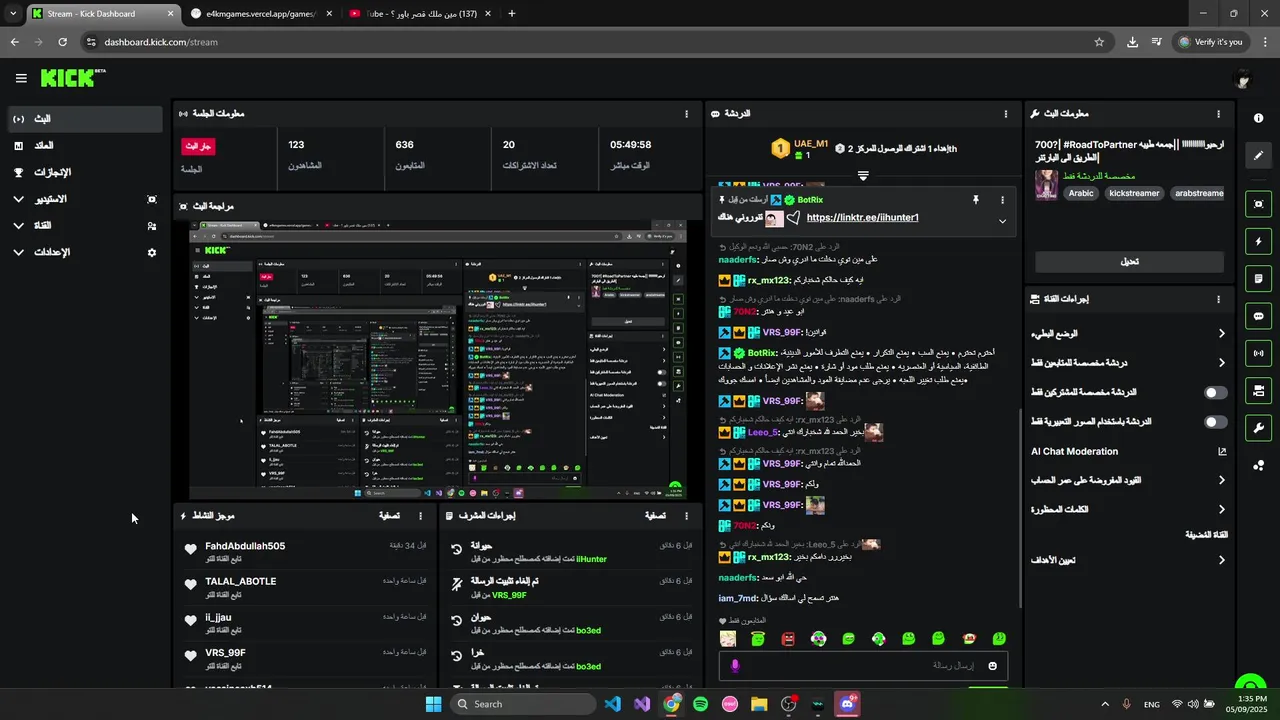This screenshot has height=720, width=1280.
Task: Click the stream preview widget icon in sidebar
Action: click(1259, 204)
